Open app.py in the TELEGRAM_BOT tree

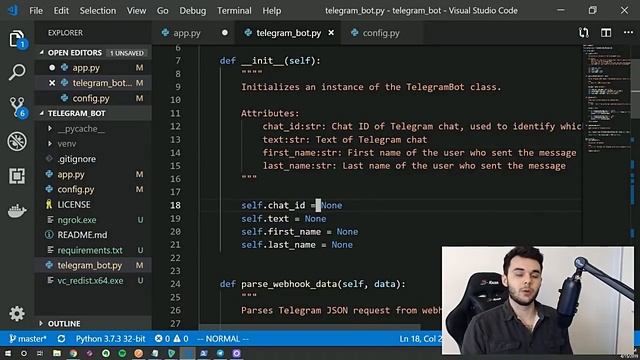(71, 174)
